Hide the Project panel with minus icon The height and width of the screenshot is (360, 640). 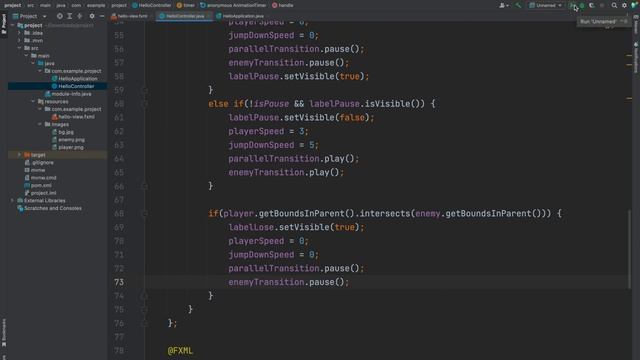coord(102,16)
